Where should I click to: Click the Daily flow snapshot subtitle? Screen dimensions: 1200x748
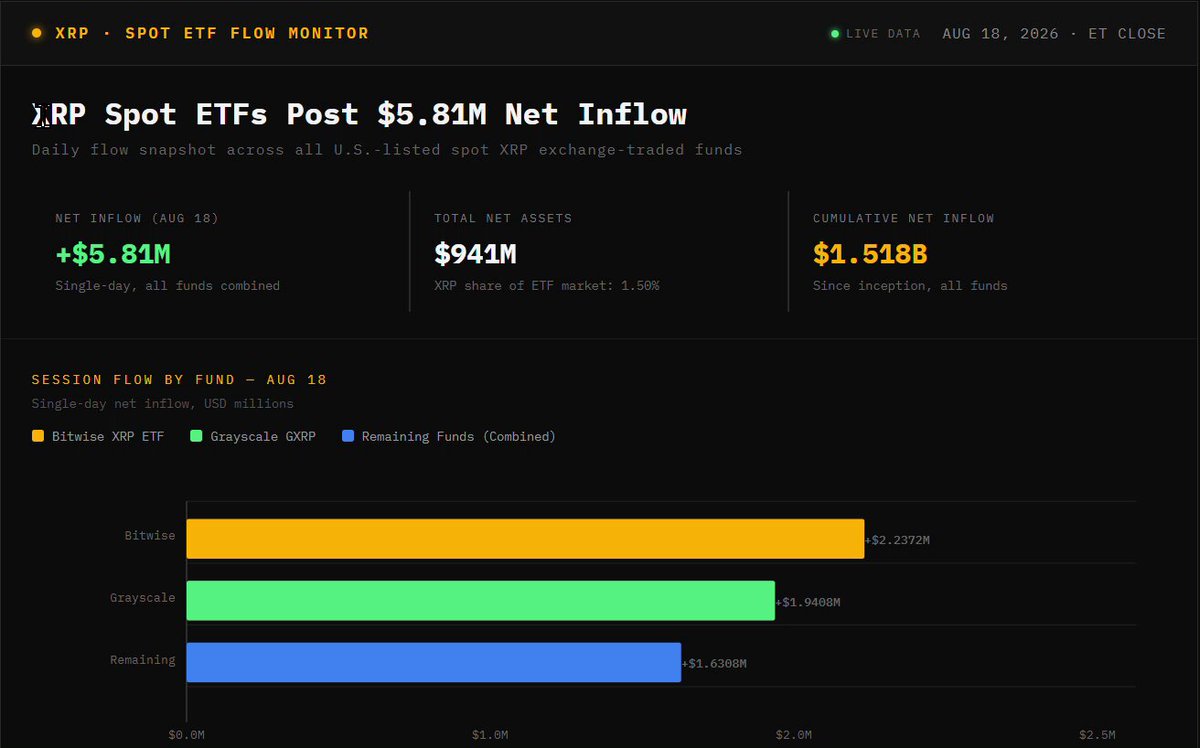387,150
